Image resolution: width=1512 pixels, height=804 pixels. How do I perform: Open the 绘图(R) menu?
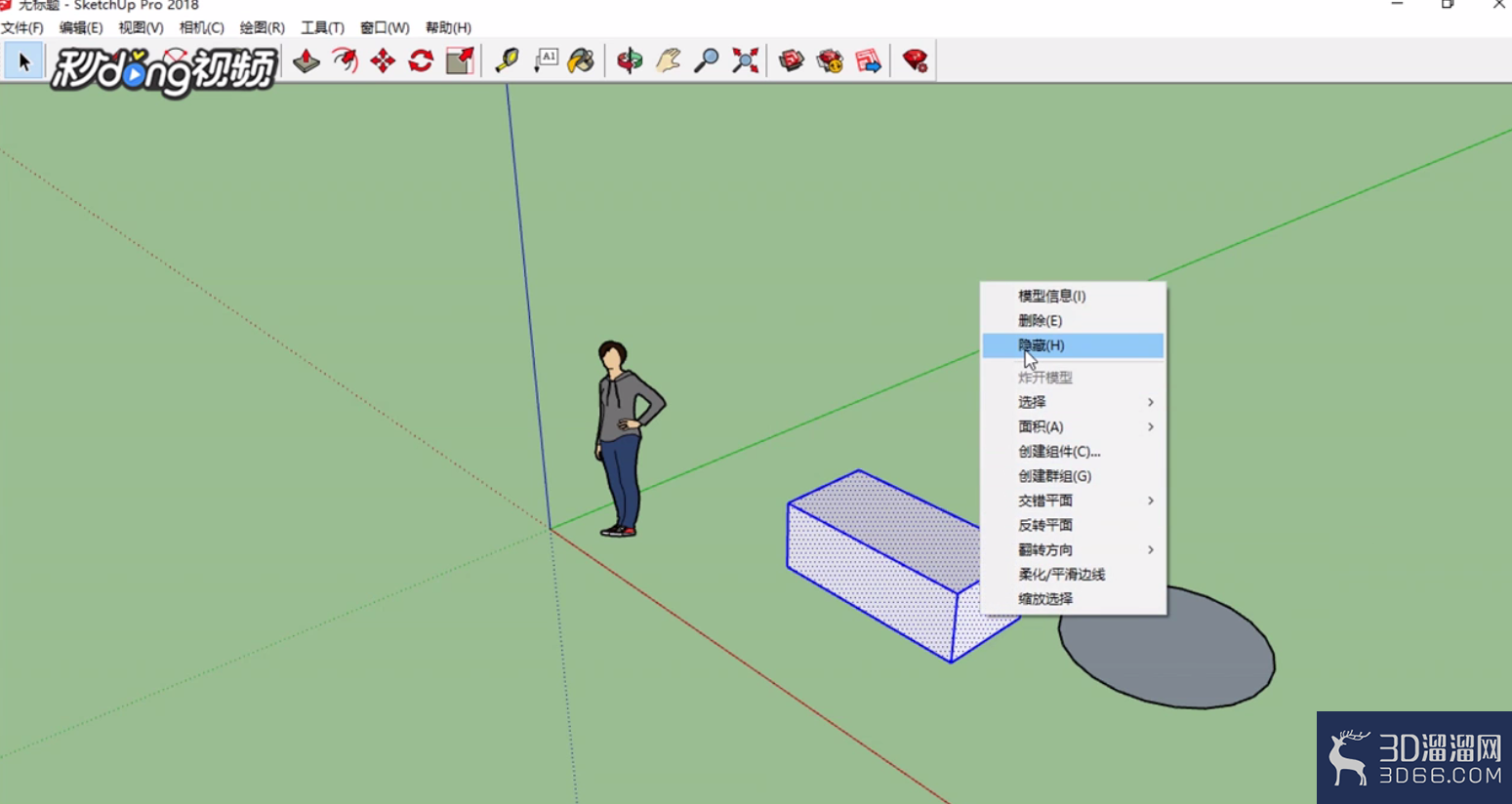click(x=262, y=27)
